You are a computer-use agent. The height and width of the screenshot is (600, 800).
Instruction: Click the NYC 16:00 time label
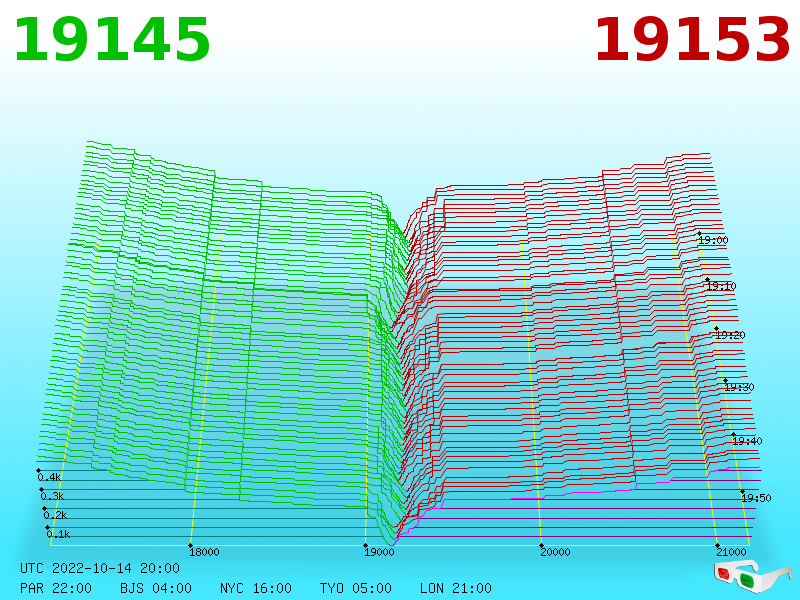tap(256, 588)
